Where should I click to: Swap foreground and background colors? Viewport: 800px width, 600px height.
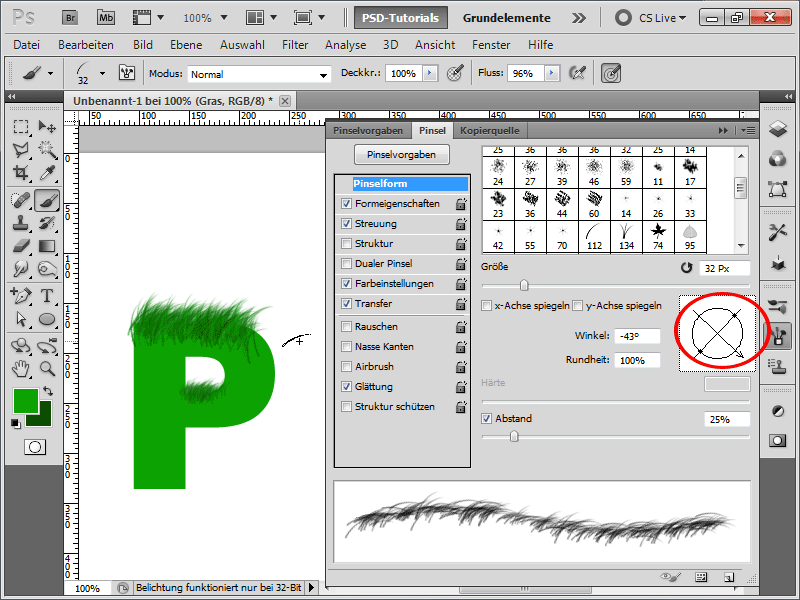(x=48, y=391)
